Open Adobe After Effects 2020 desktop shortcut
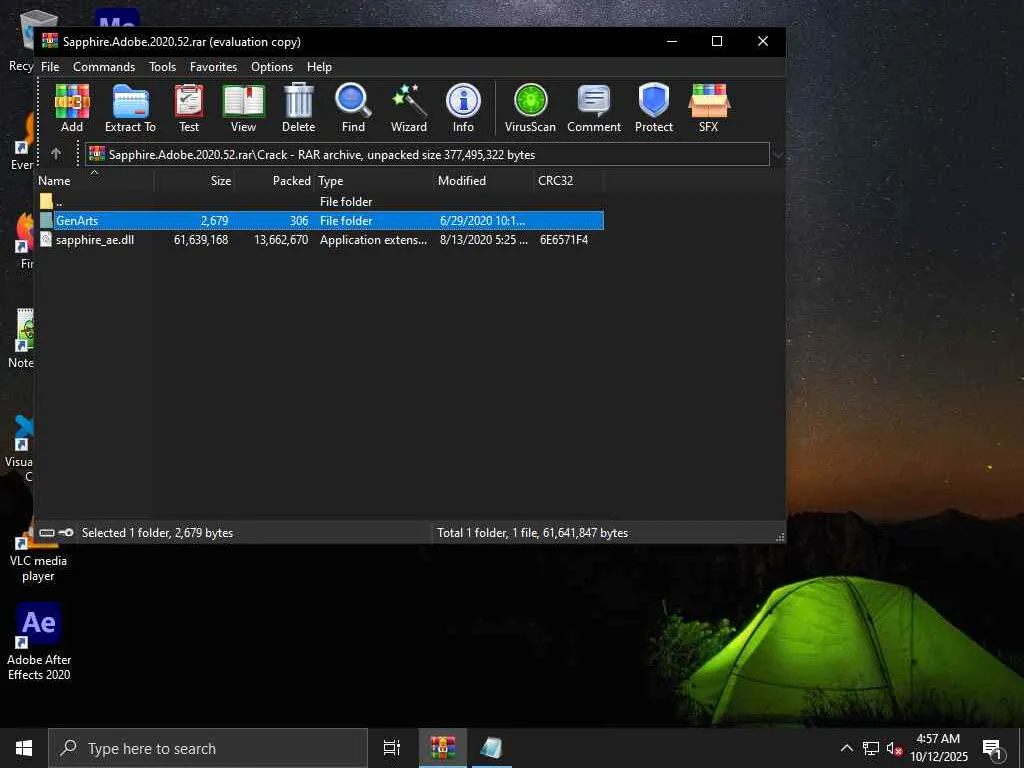The width and height of the screenshot is (1024, 768). click(39, 642)
